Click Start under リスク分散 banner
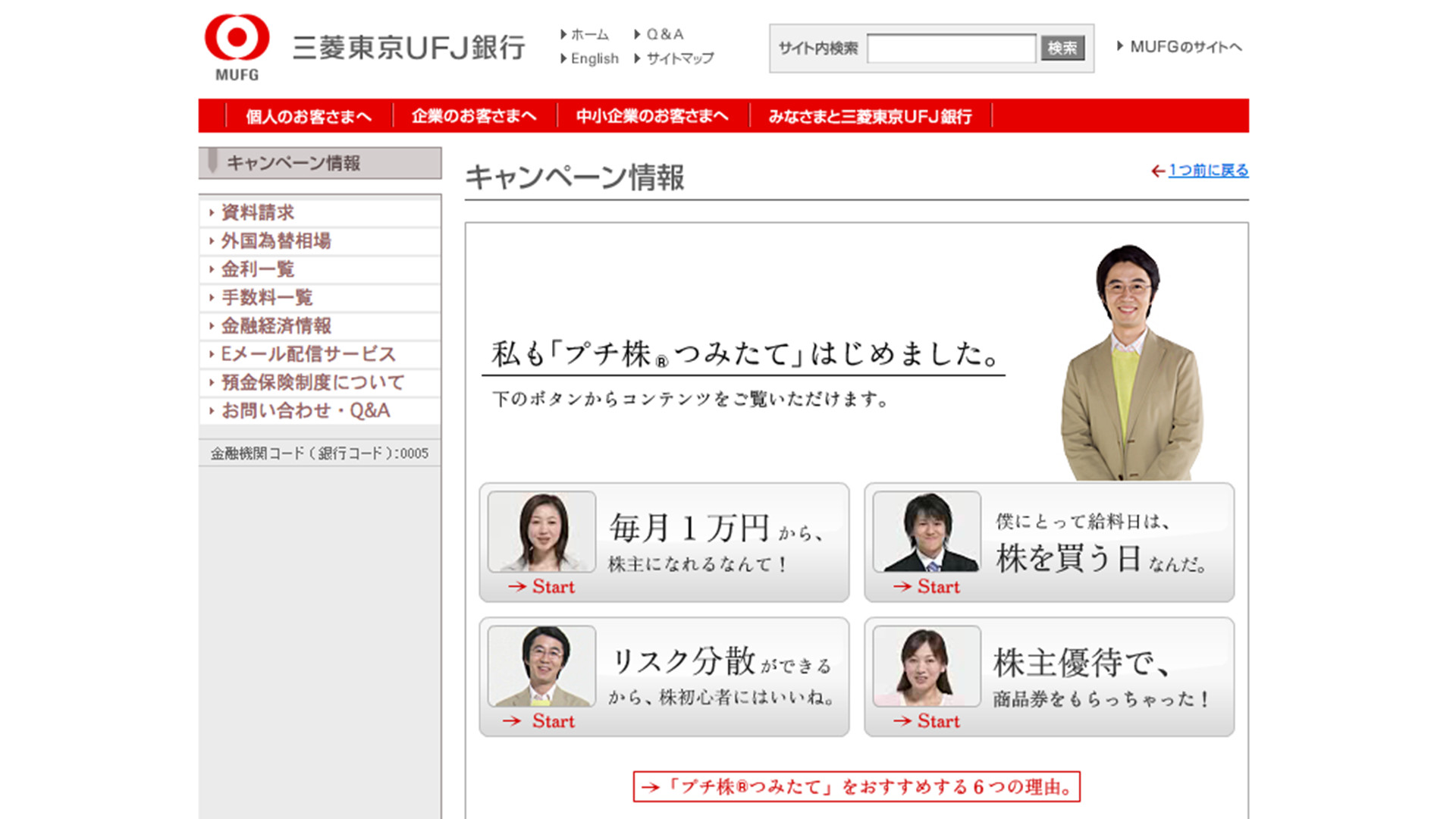 pos(538,721)
